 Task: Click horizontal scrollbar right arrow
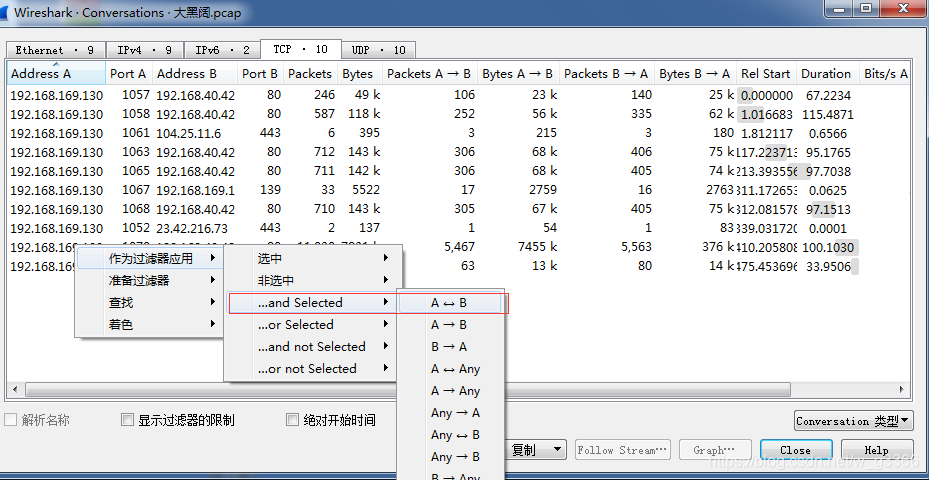(x=902, y=389)
